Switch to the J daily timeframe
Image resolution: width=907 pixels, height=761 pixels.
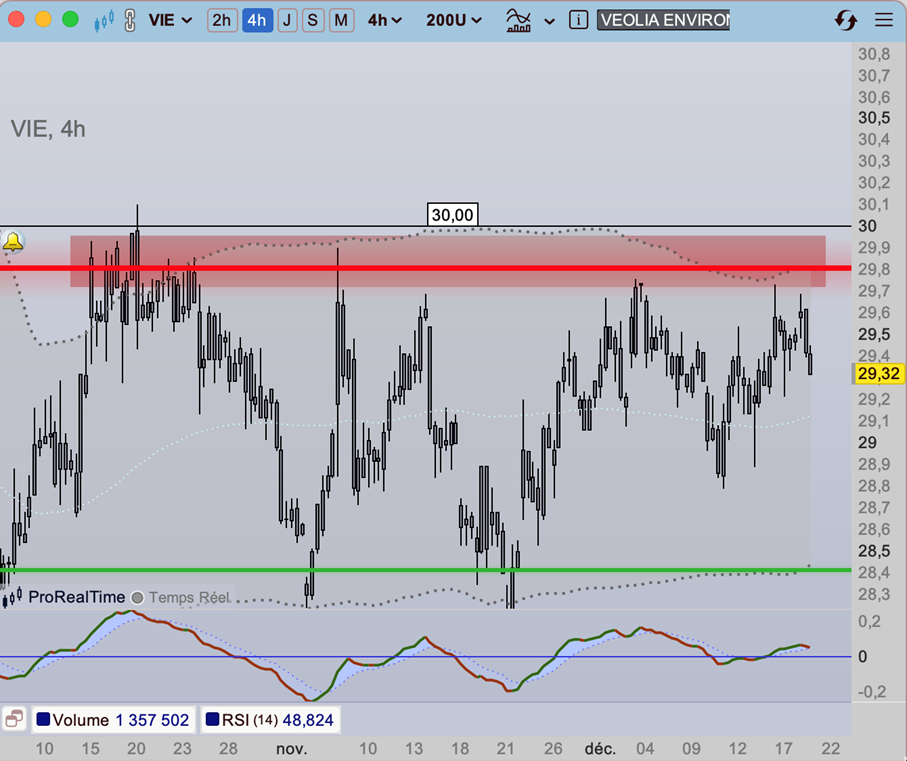click(287, 21)
